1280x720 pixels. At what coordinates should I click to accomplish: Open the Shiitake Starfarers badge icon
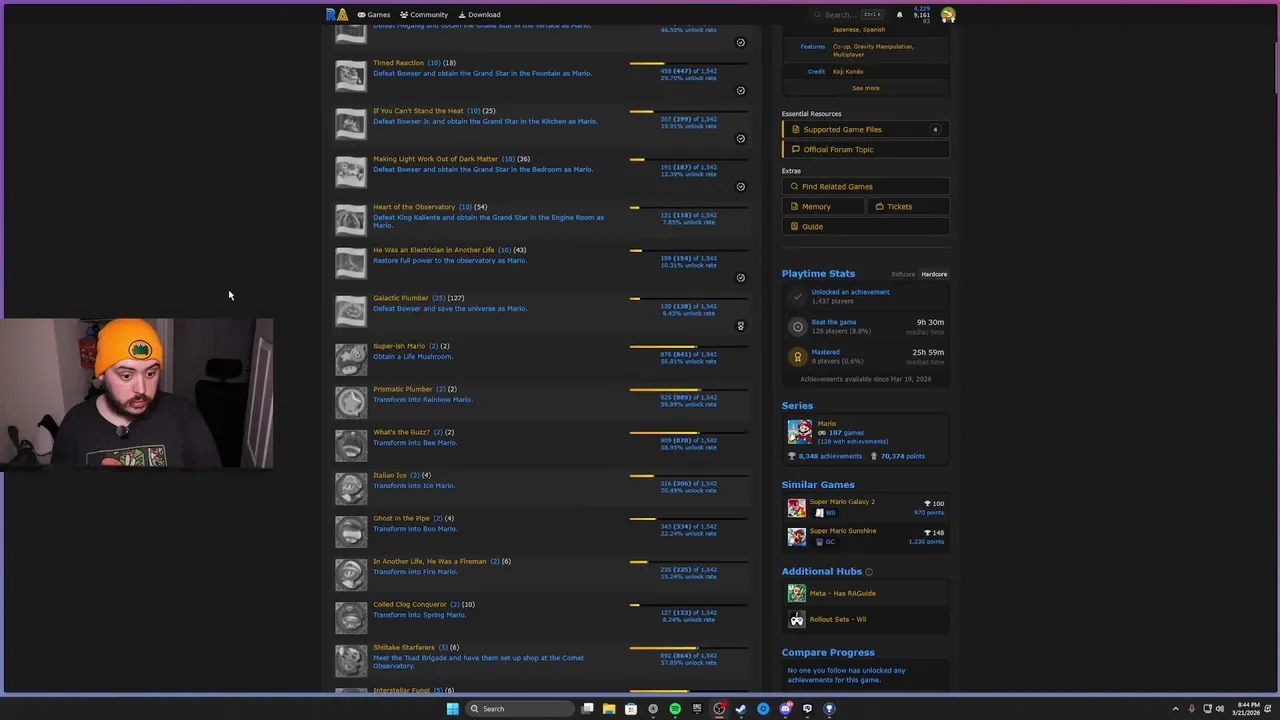[x=350, y=660]
